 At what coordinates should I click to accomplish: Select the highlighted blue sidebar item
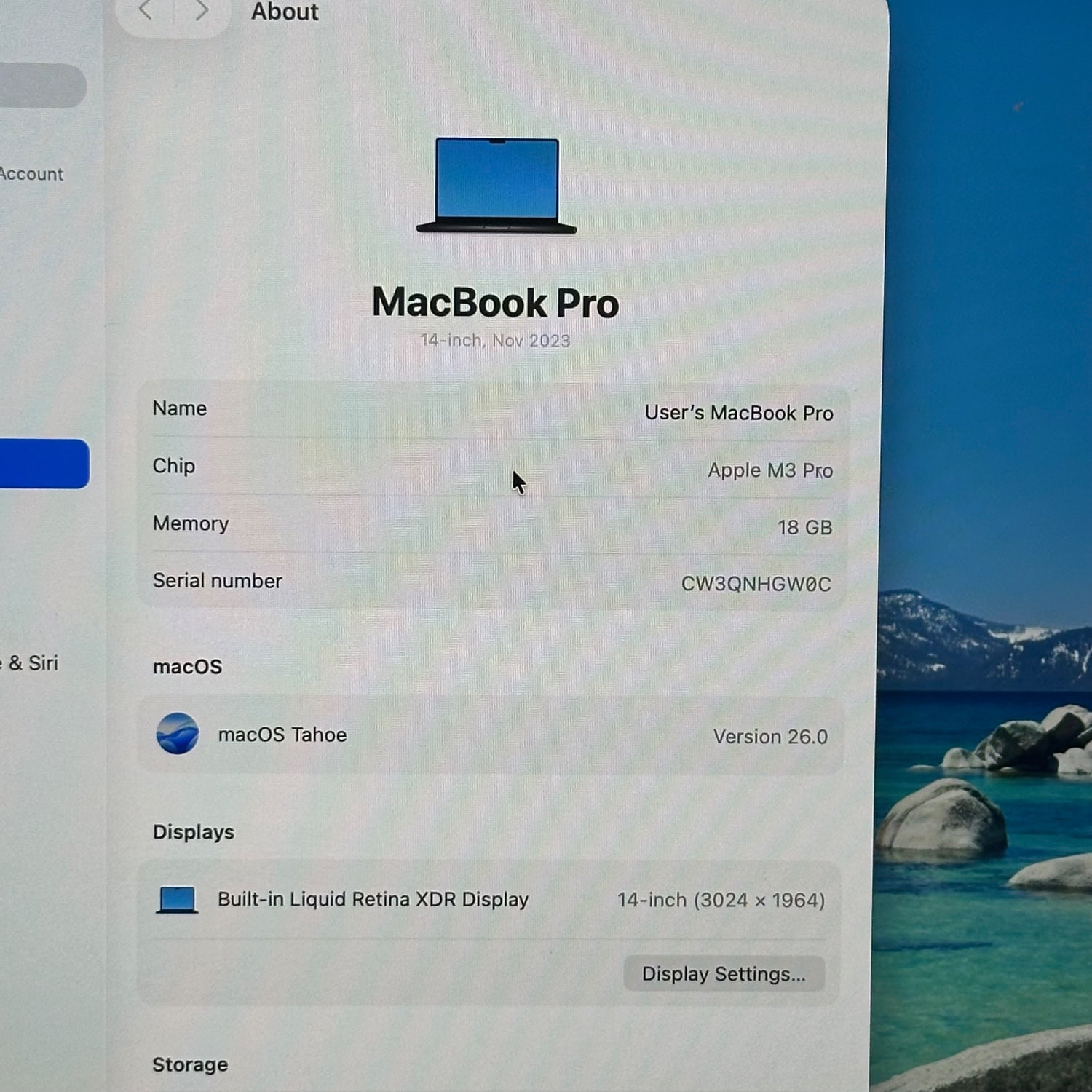coord(44,464)
